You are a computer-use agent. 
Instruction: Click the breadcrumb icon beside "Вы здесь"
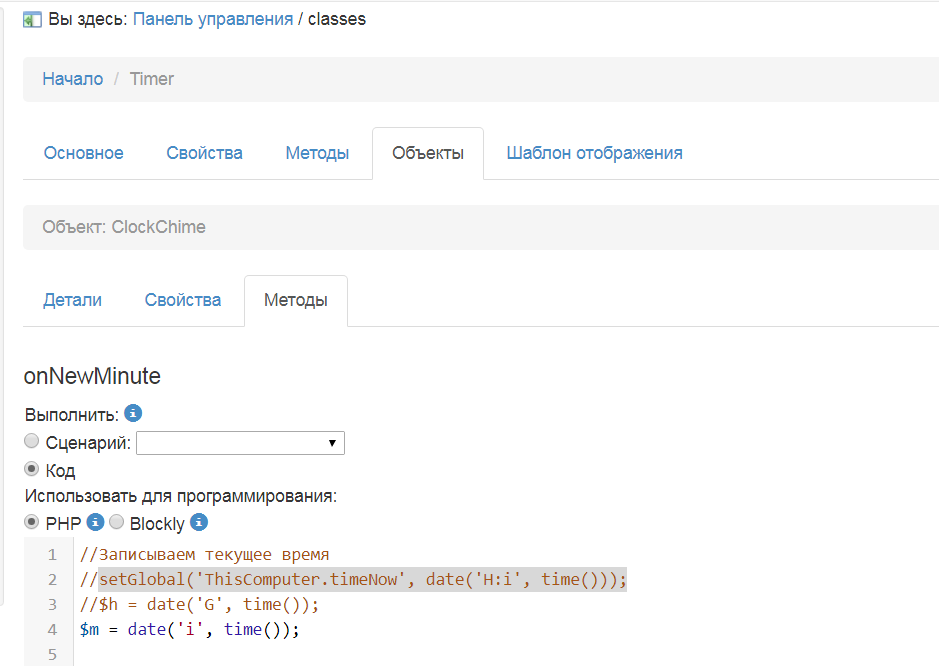pyautogui.click(x=32, y=19)
